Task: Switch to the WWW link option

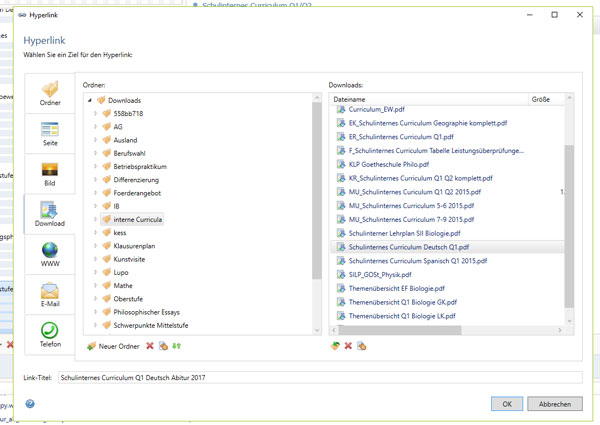Action: click(50, 254)
